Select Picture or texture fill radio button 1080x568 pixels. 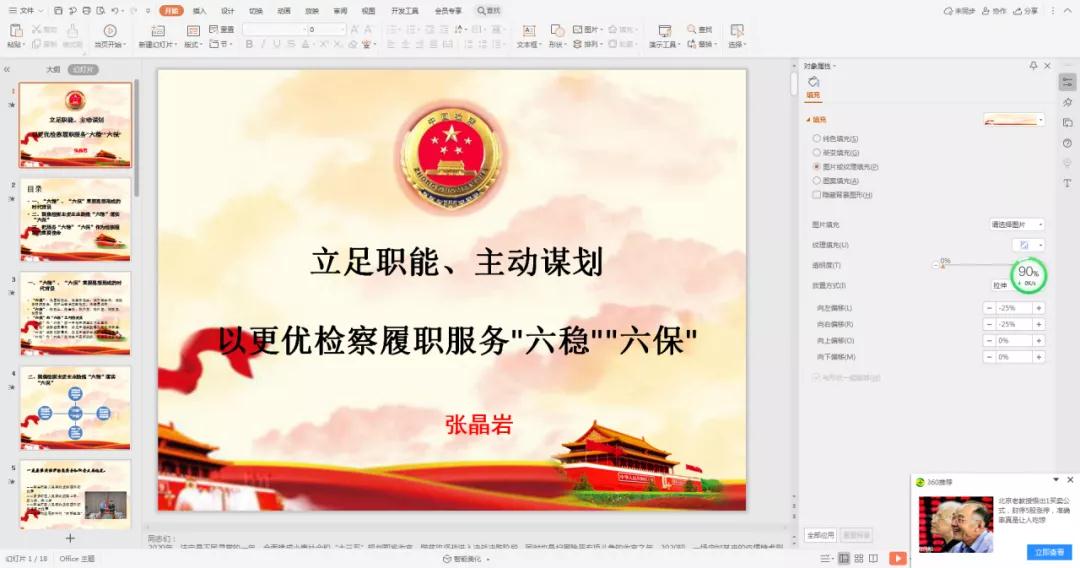817,167
